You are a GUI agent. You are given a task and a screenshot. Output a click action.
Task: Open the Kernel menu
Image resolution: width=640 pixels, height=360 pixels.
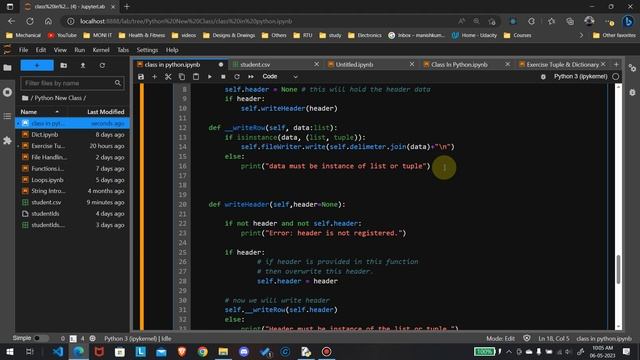(101, 50)
